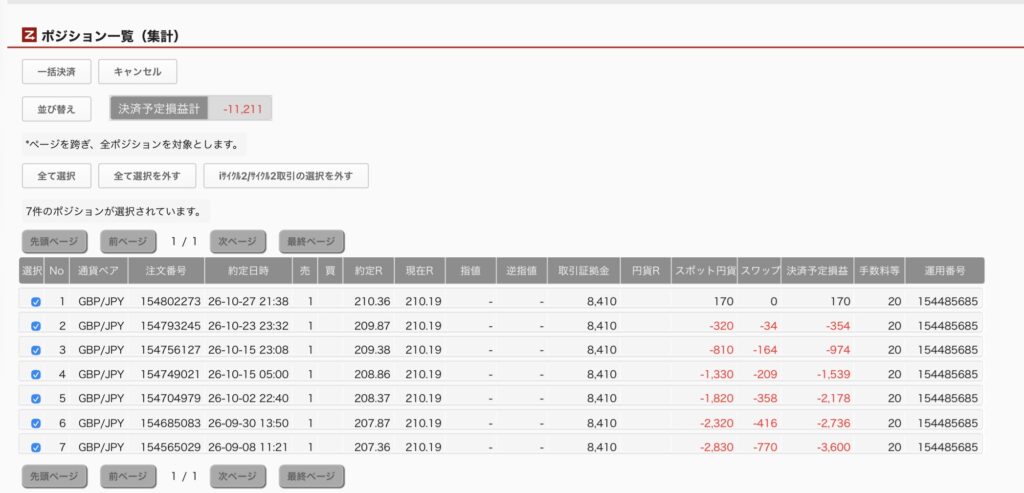This screenshot has height=493, width=1024.
Task: Click 全て選択を外す to deselect all
Action: click(x=147, y=176)
